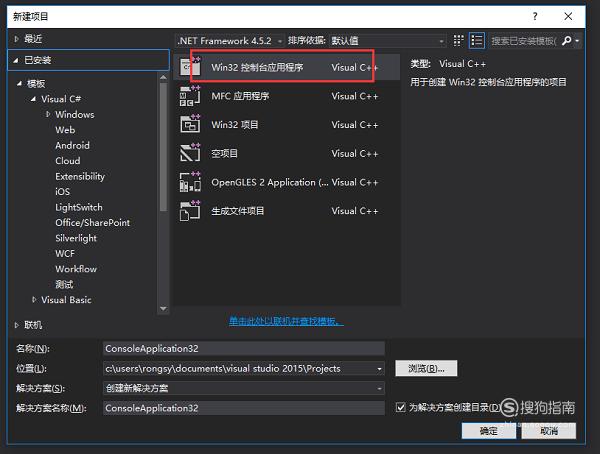The image size is (600, 454).
Task: Open the .NET Framework 4.5.2 dropdown
Action: (x=230, y=41)
